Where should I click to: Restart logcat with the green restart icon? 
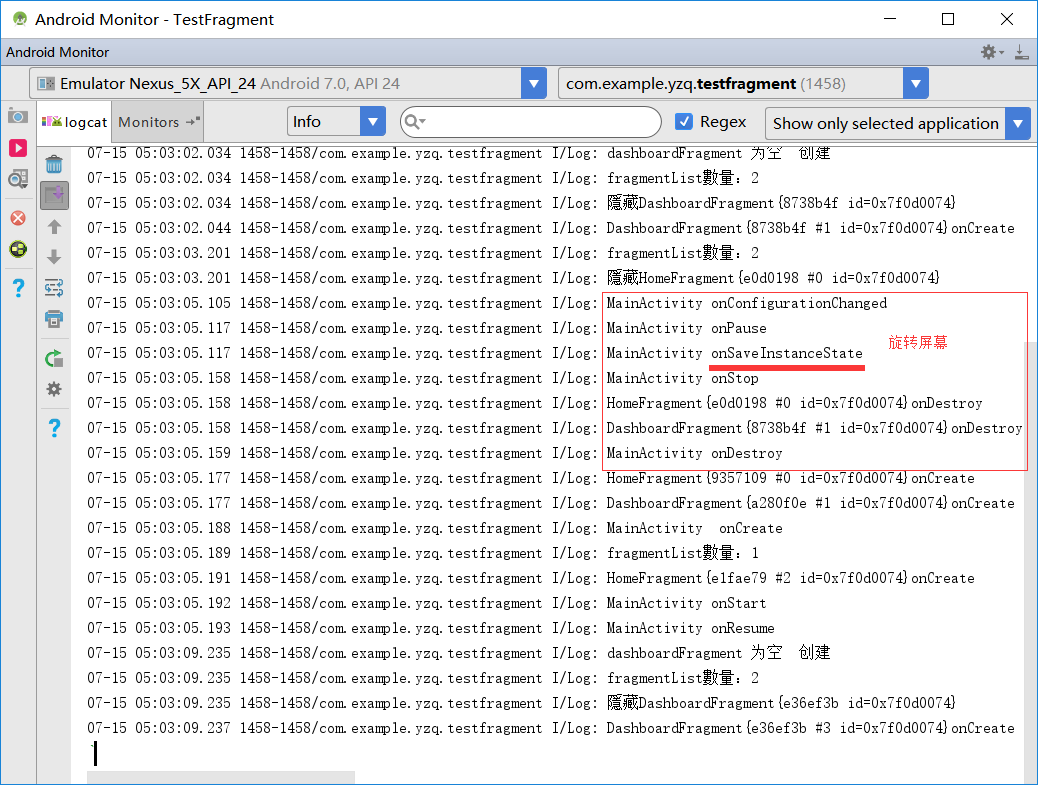click(55, 358)
